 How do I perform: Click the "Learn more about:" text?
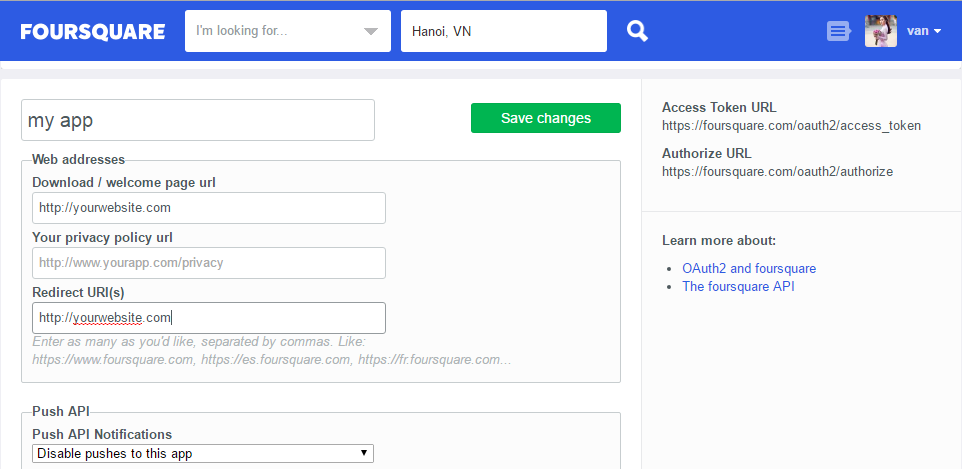(x=719, y=241)
